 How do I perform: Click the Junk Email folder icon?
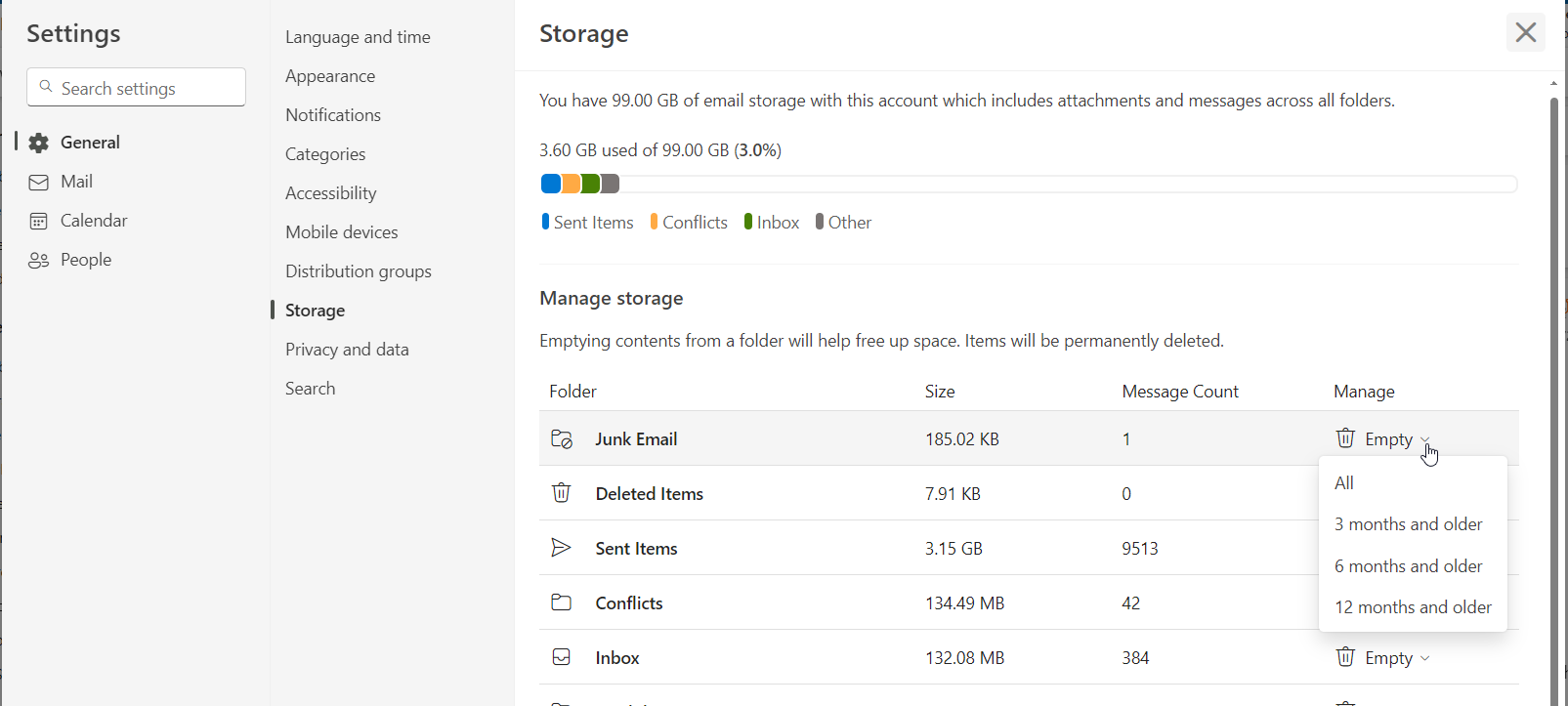(562, 439)
